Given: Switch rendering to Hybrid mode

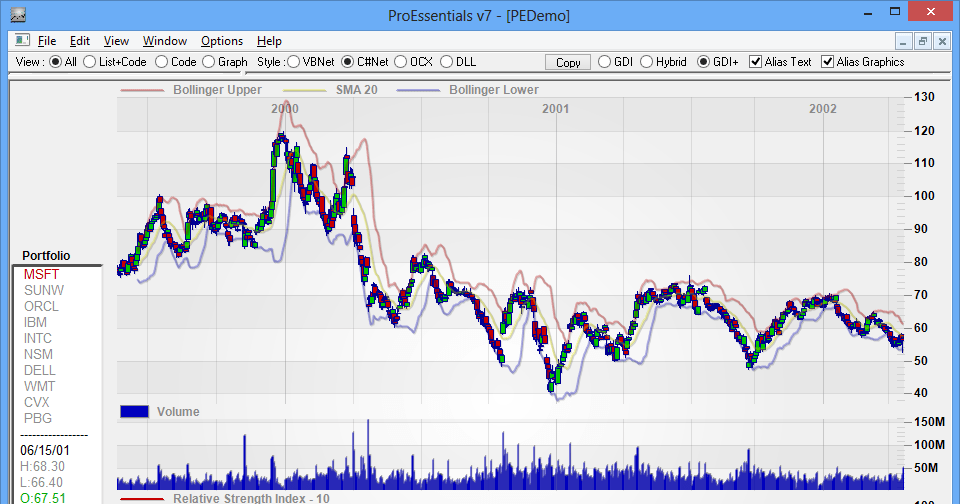Looking at the screenshot, I should 646,62.
